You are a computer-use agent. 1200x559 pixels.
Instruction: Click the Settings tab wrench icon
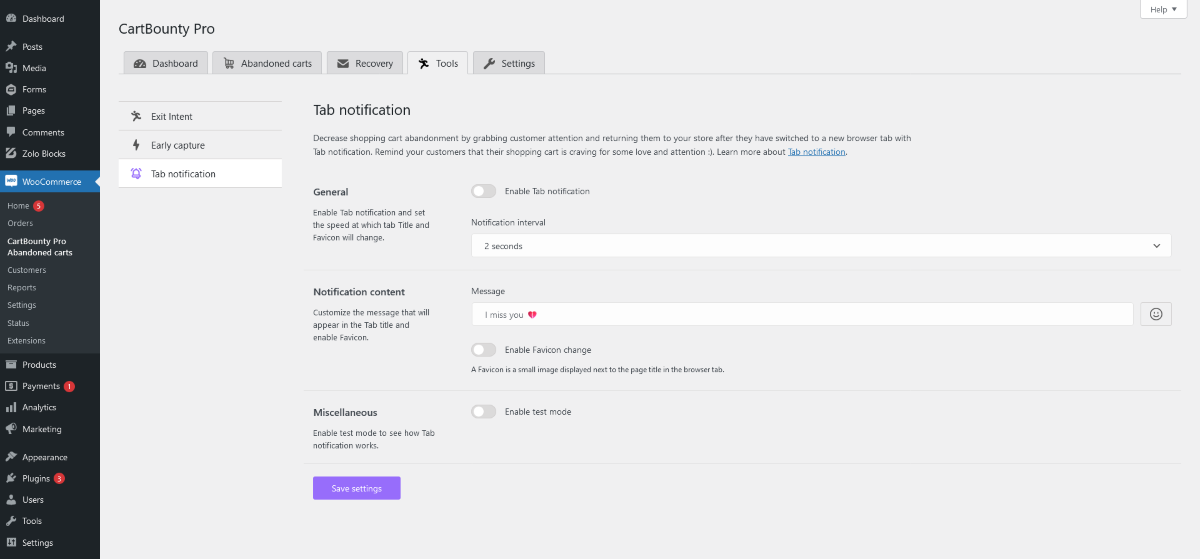(x=489, y=63)
